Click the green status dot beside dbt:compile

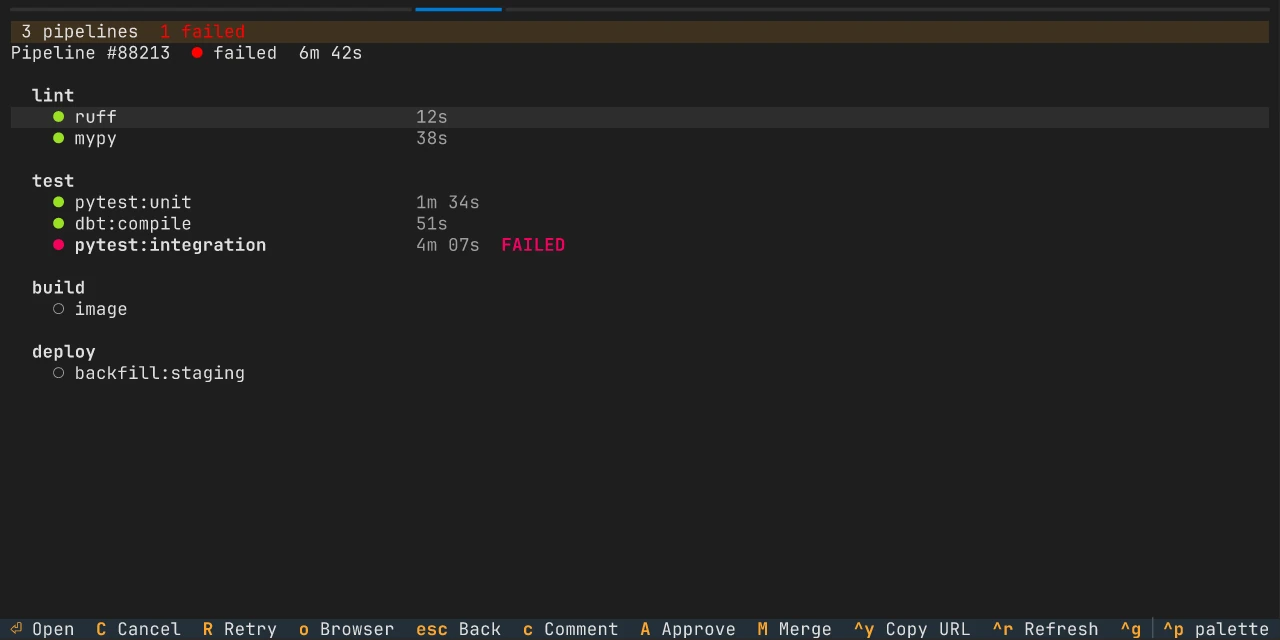pyautogui.click(x=58, y=224)
